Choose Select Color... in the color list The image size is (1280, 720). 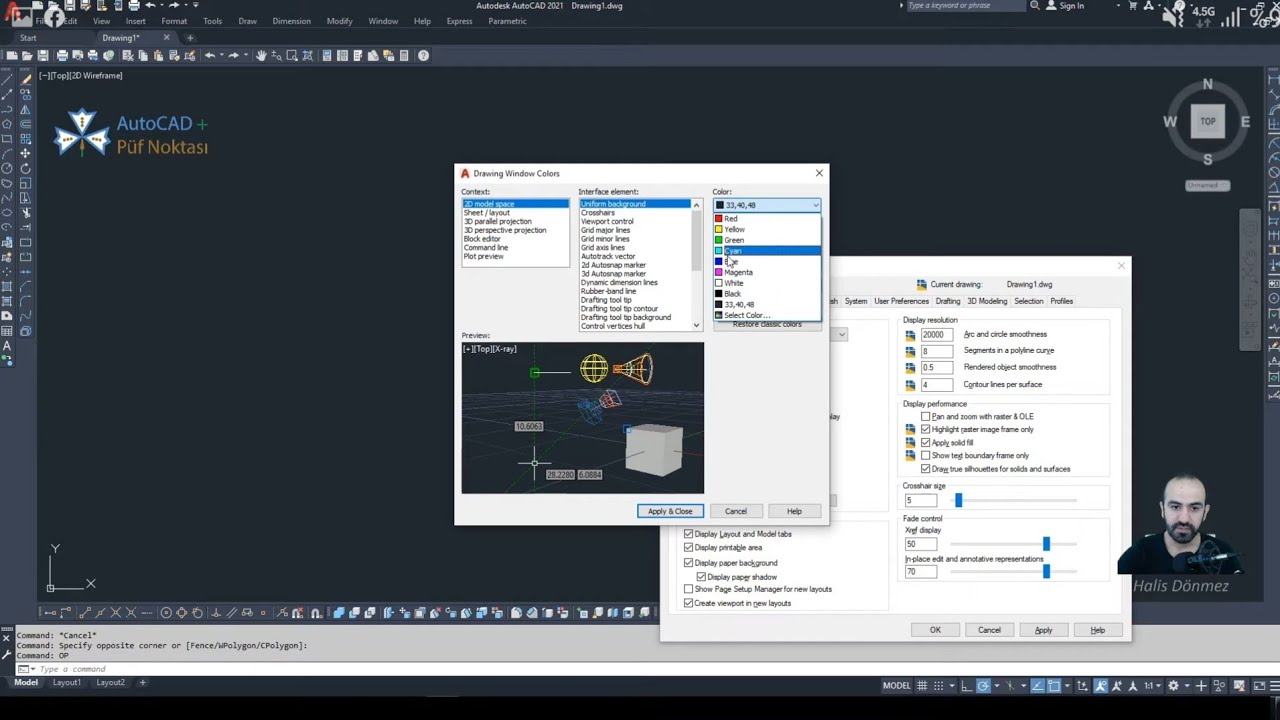click(767, 315)
